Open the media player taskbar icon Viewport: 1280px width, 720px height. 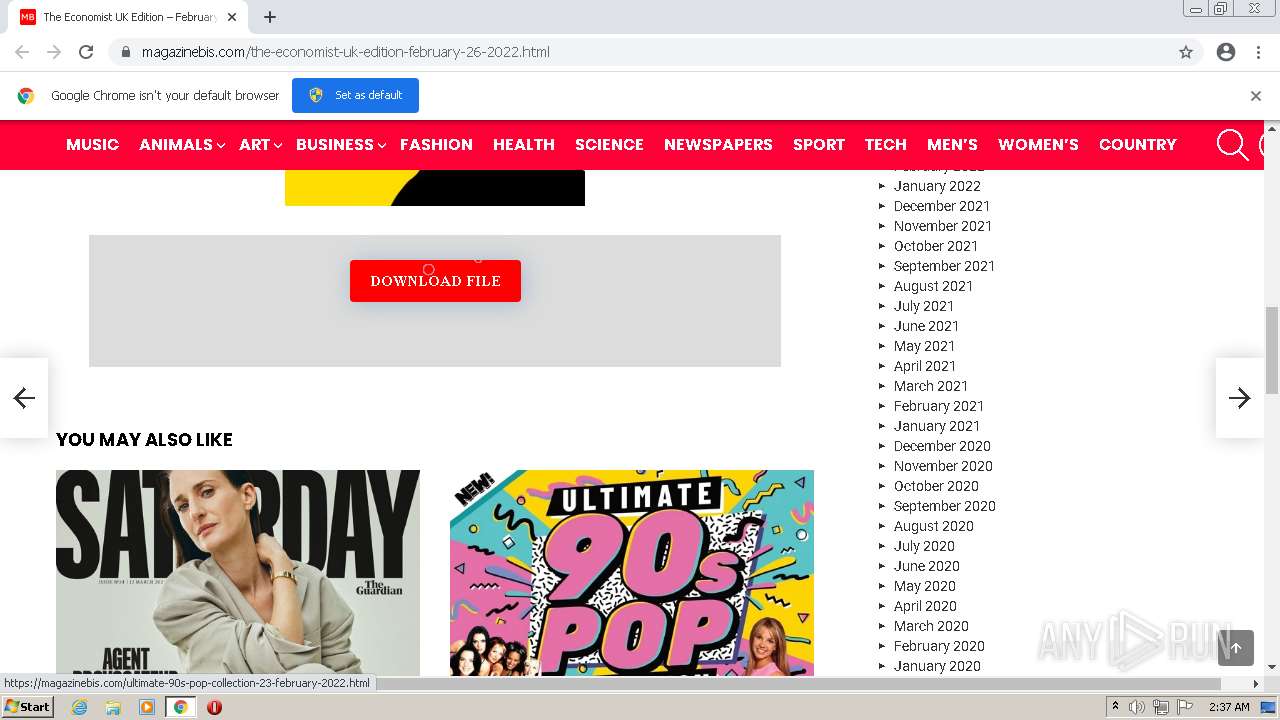147,707
